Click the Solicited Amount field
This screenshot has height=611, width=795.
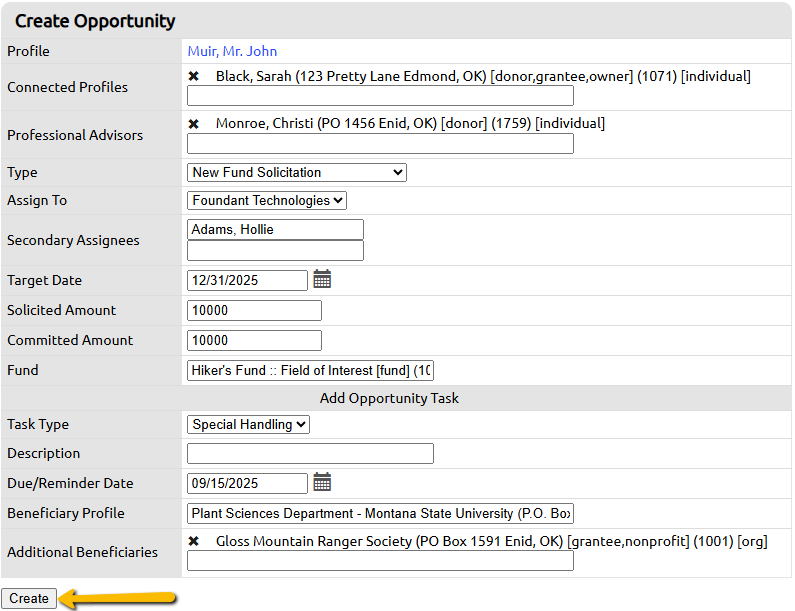(x=254, y=310)
